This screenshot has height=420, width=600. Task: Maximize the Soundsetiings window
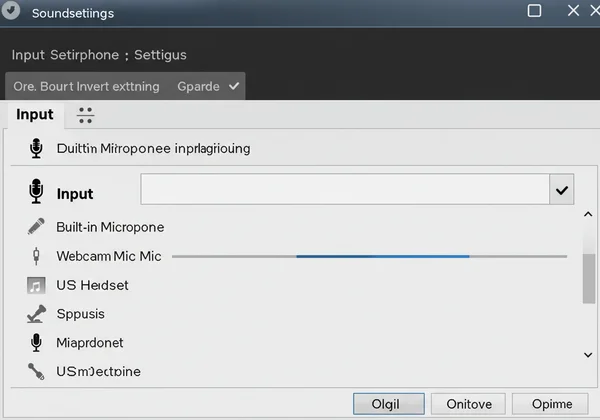point(534,11)
